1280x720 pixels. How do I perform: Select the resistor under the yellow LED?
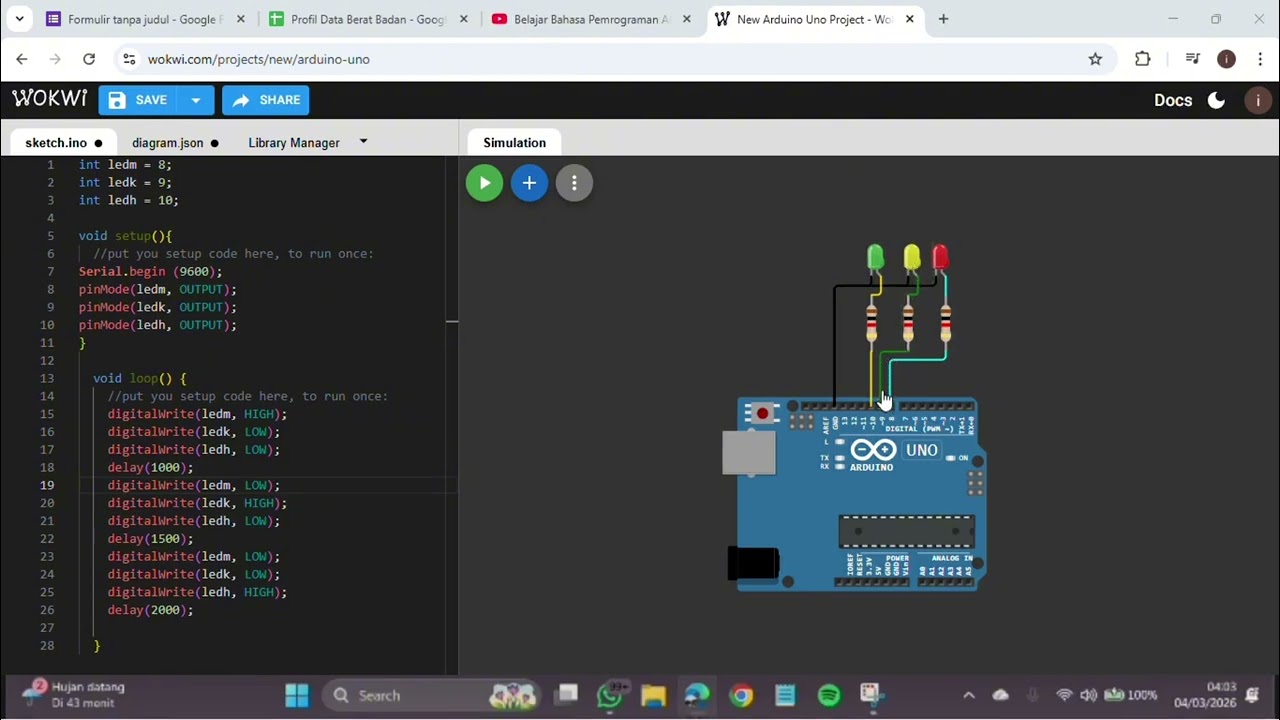click(x=908, y=322)
